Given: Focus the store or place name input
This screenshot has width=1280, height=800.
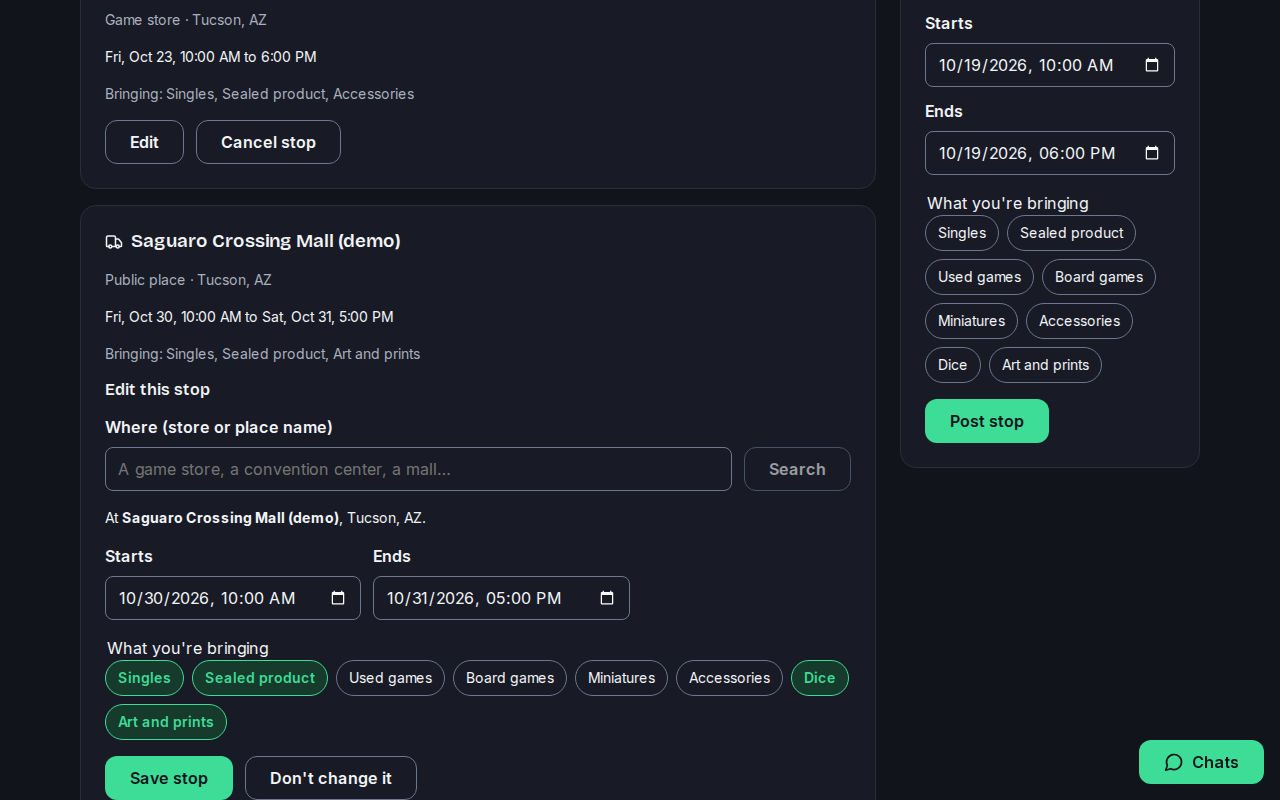Looking at the screenshot, I should pos(418,469).
